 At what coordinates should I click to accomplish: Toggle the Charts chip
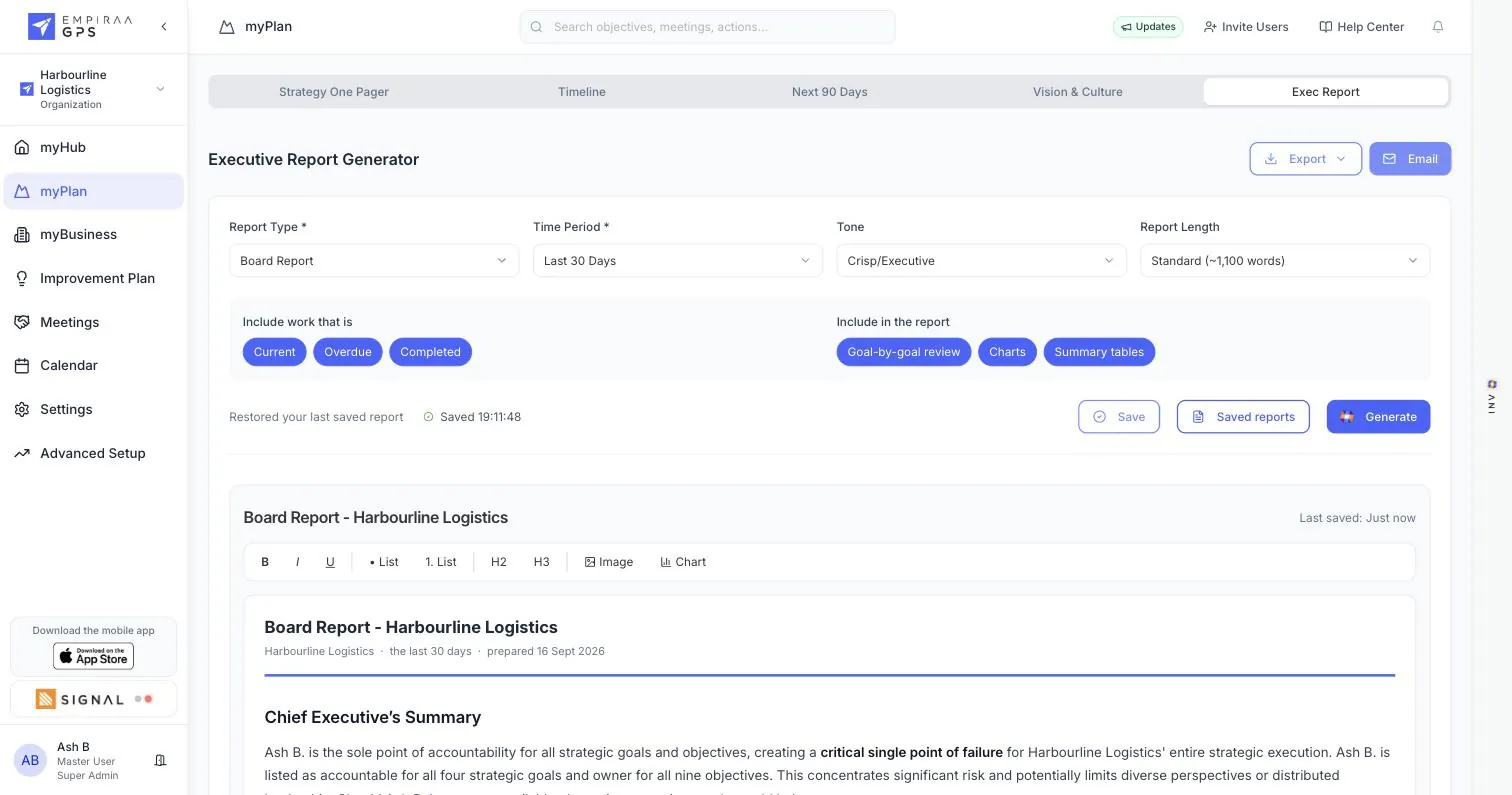coord(1007,352)
